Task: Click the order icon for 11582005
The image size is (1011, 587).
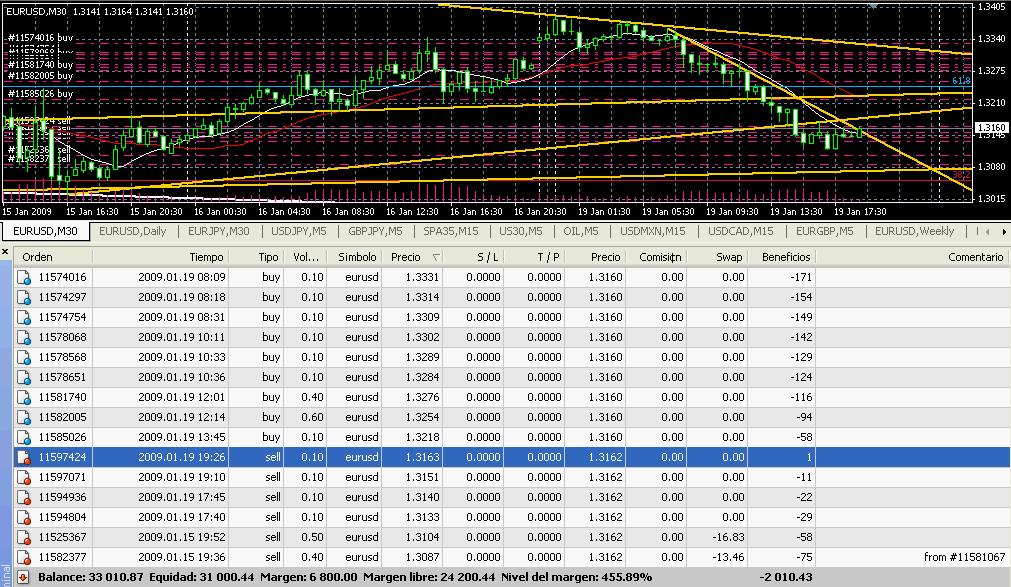Action: (x=23, y=417)
